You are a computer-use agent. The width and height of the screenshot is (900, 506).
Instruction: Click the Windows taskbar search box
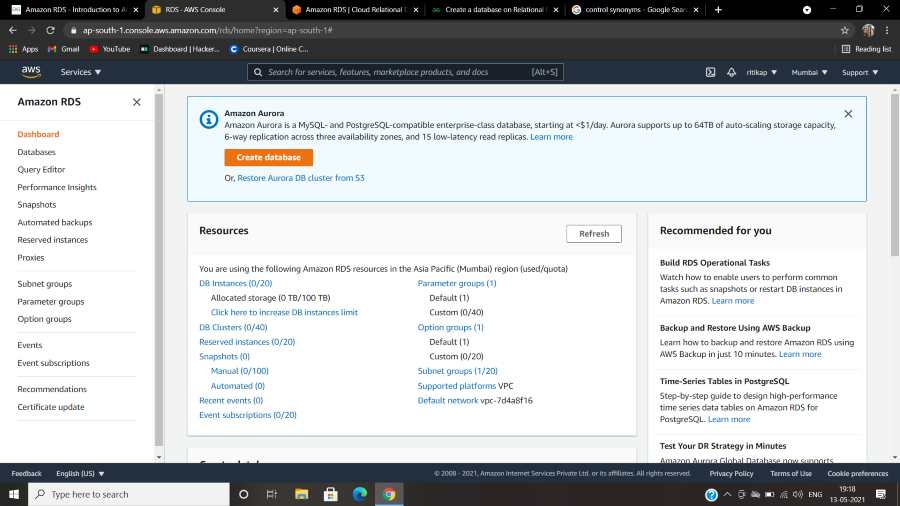(x=129, y=494)
